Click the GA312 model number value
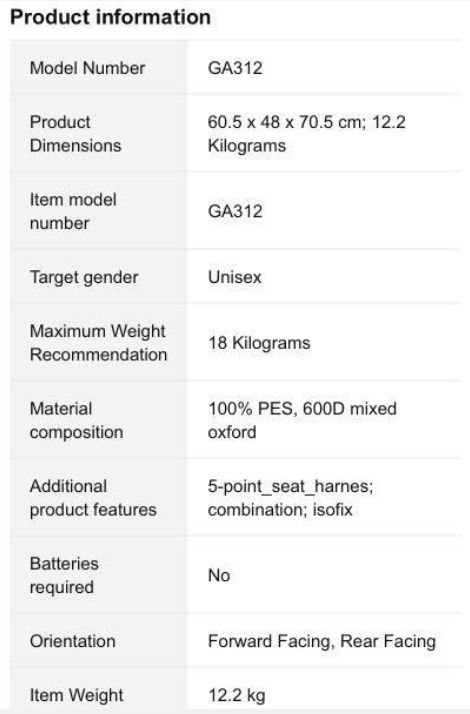470x714 pixels. pyautogui.click(x=235, y=68)
